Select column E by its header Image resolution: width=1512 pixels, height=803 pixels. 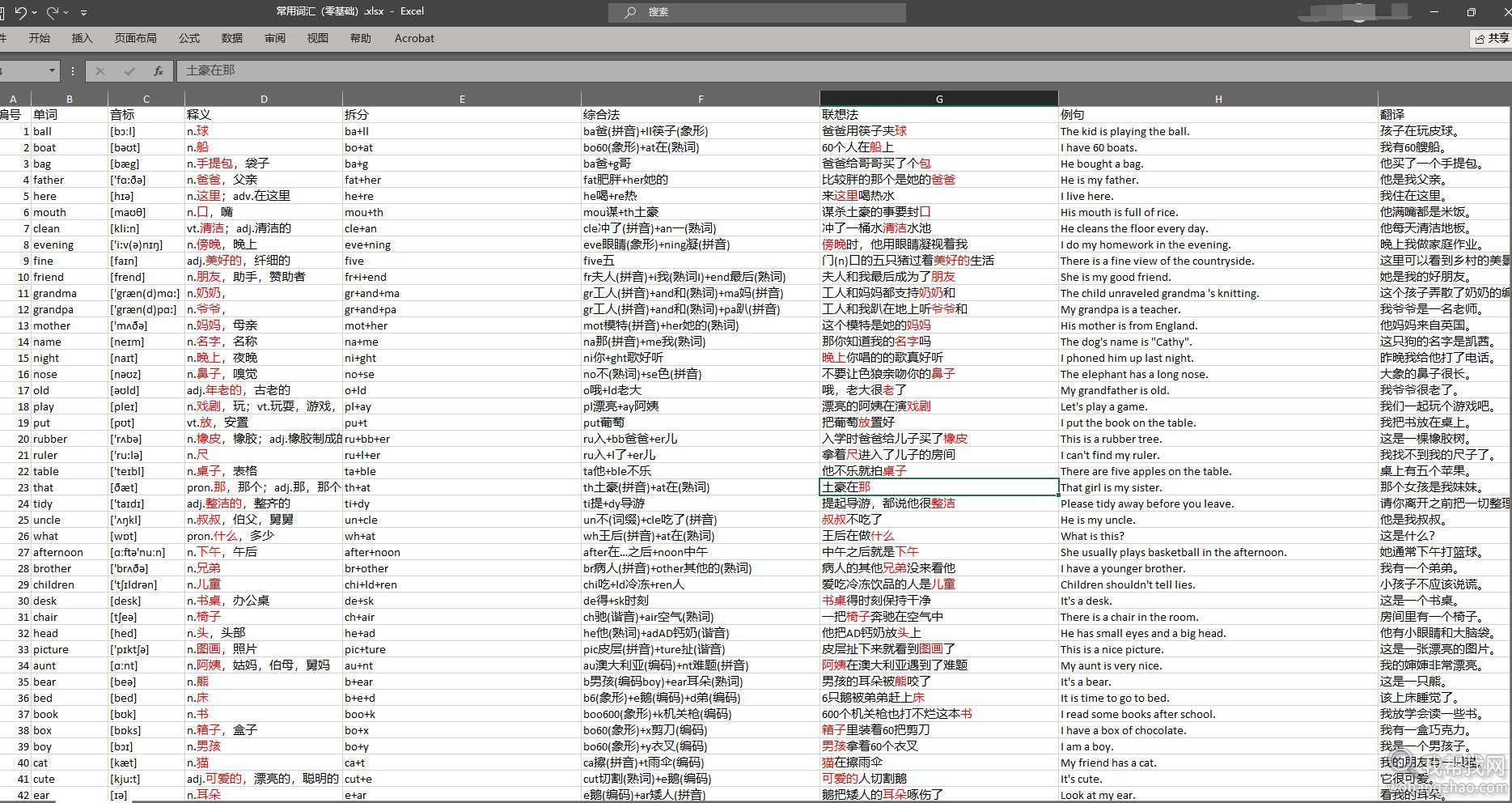[x=462, y=99]
